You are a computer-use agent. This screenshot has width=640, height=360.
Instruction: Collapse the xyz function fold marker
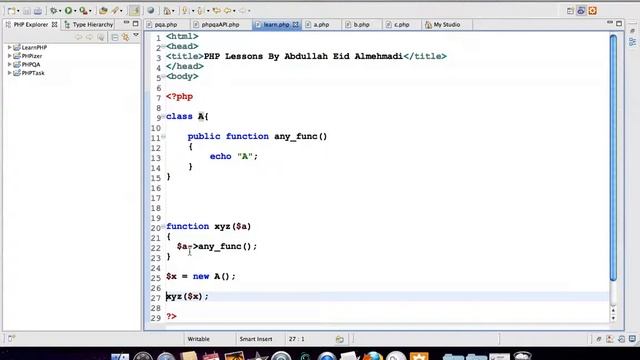click(163, 227)
